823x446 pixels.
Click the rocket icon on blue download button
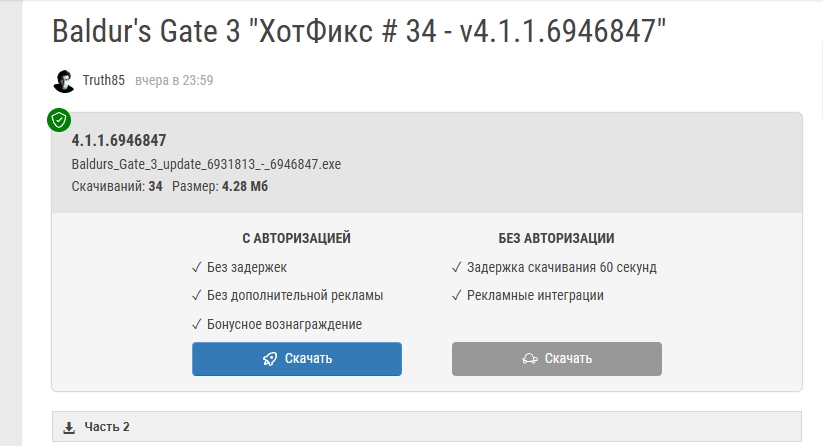270,359
